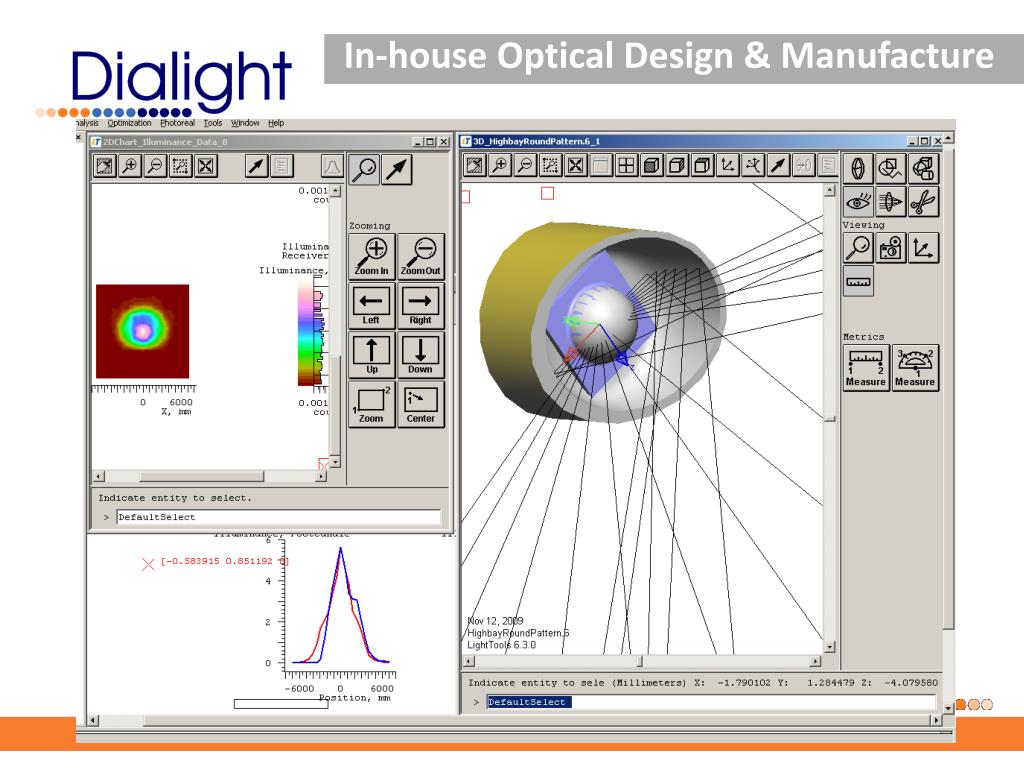Click the fit-all view icon in 3D toolbar
Viewport: 1024px width, 768px height.
575,166
